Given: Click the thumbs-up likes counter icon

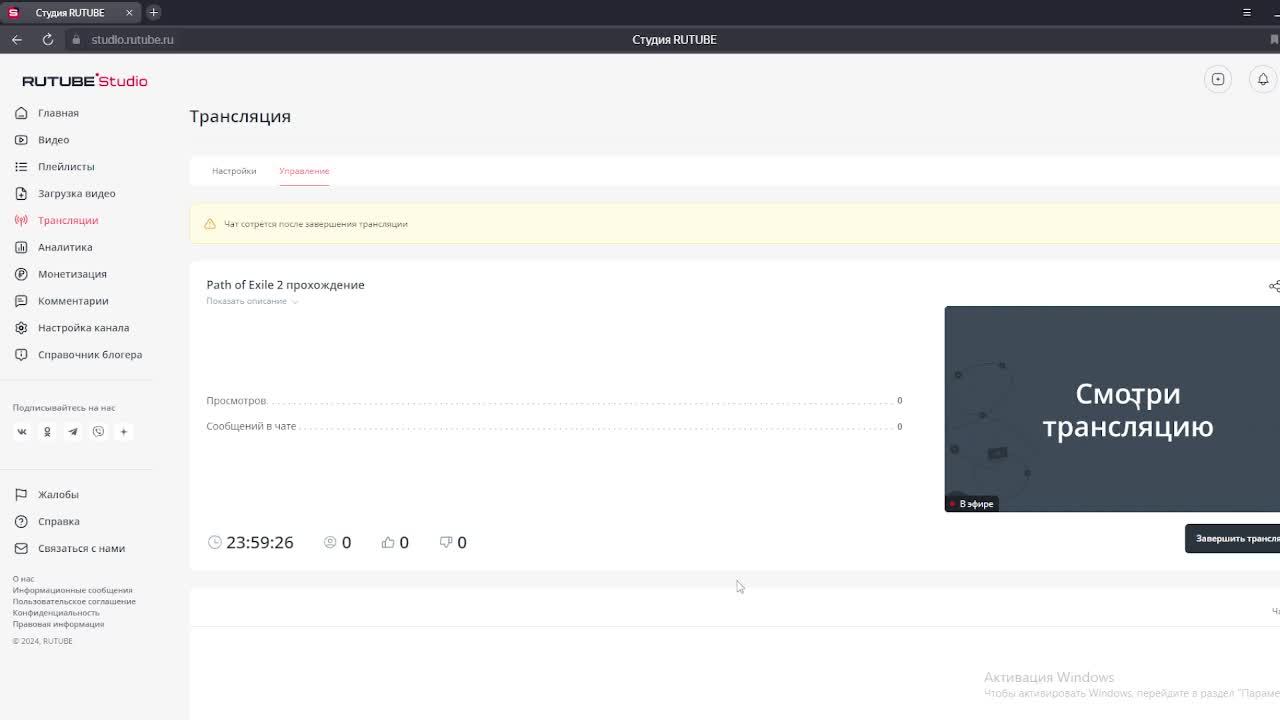Looking at the screenshot, I should [x=388, y=542].
